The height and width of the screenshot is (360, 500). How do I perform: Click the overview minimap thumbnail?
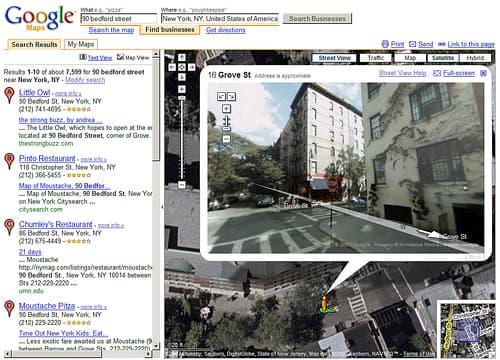(467, 330)
